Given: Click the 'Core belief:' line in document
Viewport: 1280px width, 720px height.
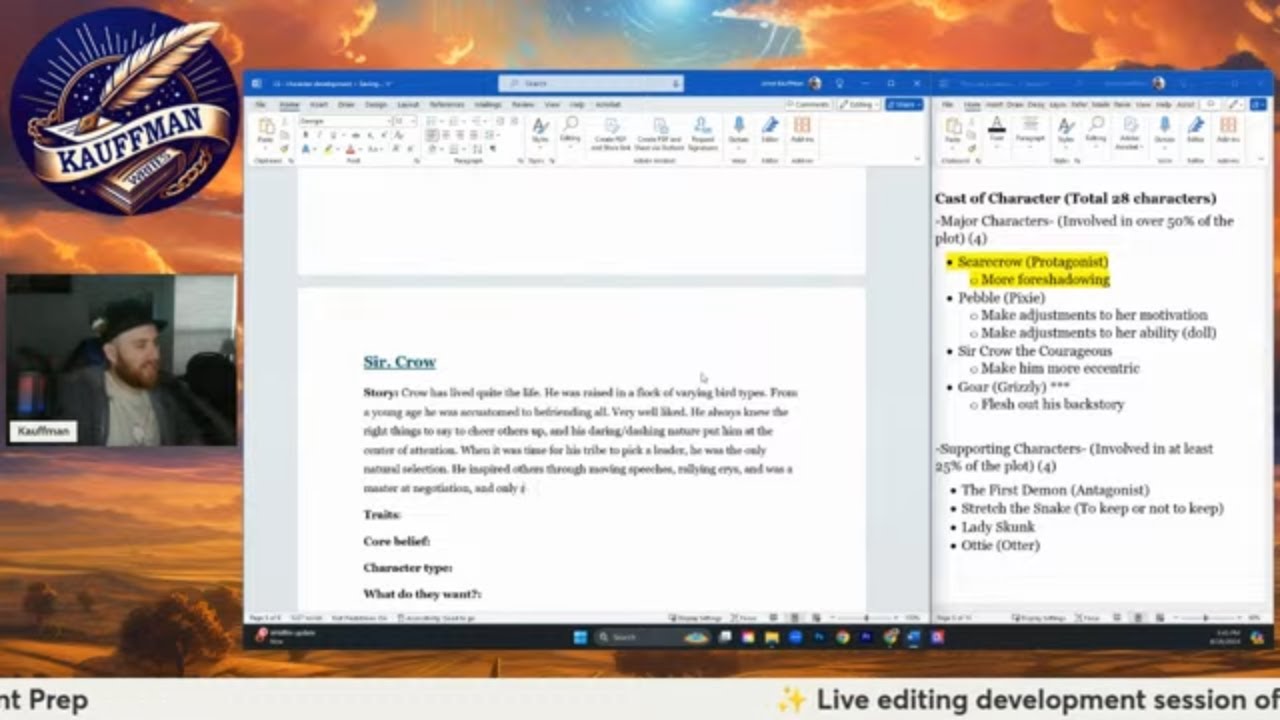Looking at the screenshot, I should [397, 541].
